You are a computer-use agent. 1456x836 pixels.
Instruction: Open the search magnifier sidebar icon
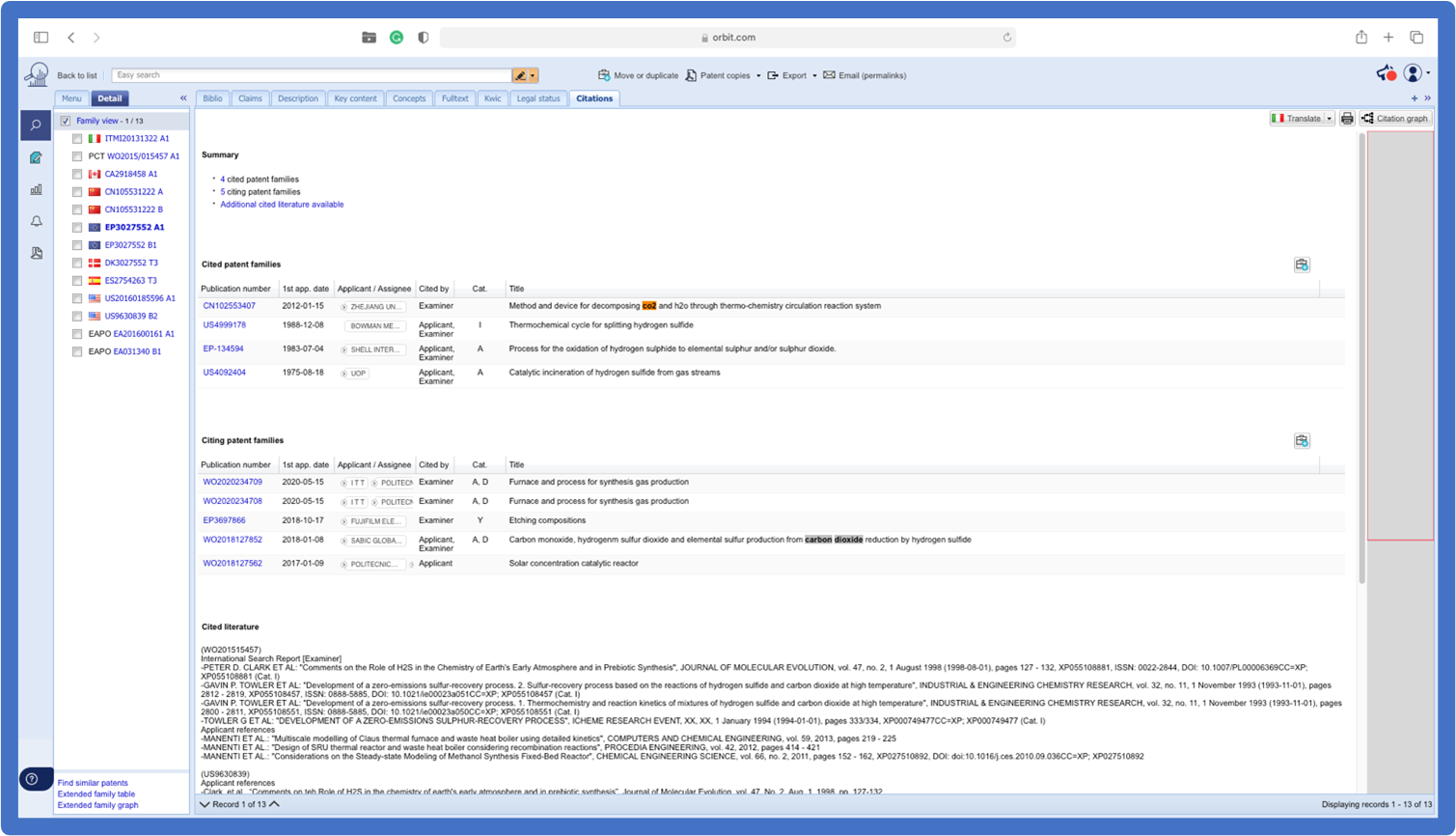[36, 125]
